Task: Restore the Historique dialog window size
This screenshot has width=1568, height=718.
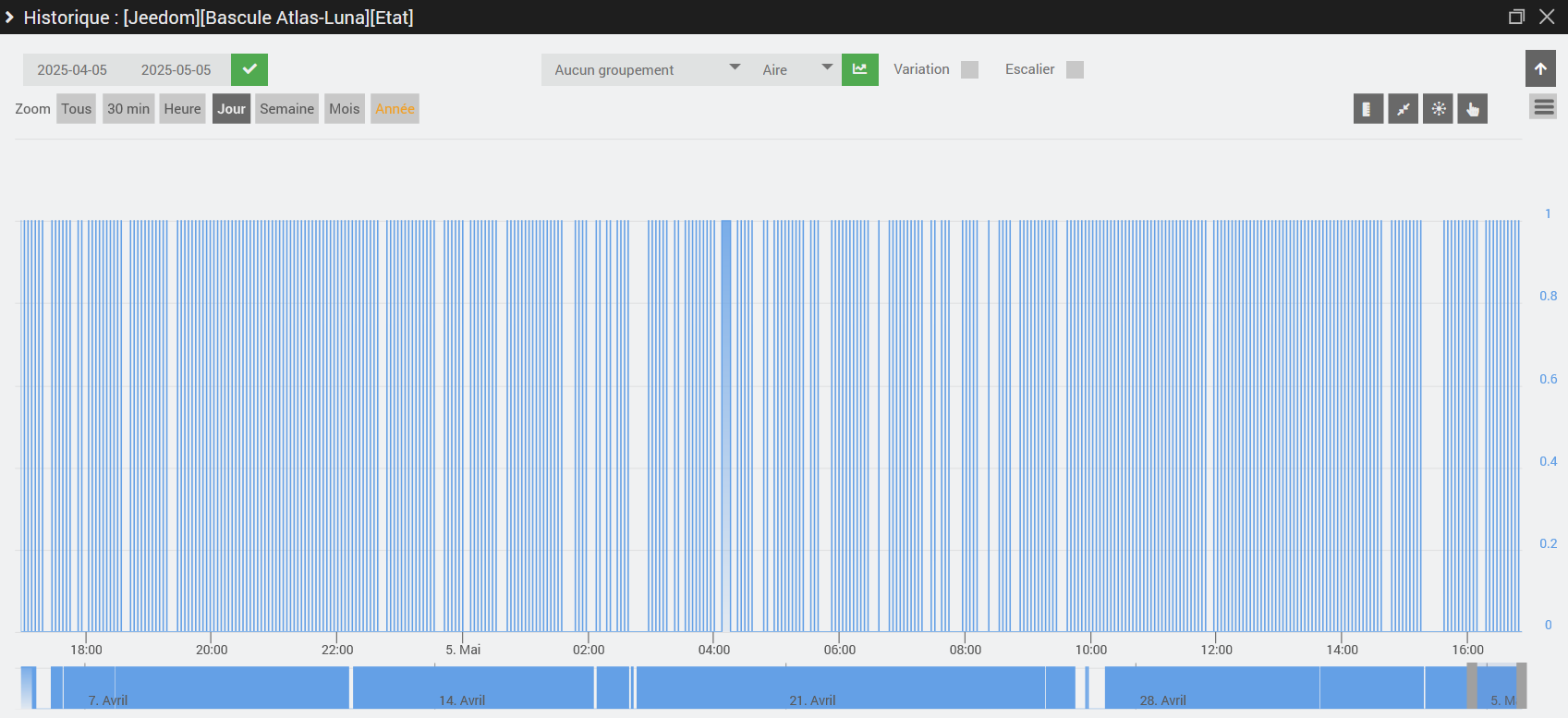Action: point(1516,17)
